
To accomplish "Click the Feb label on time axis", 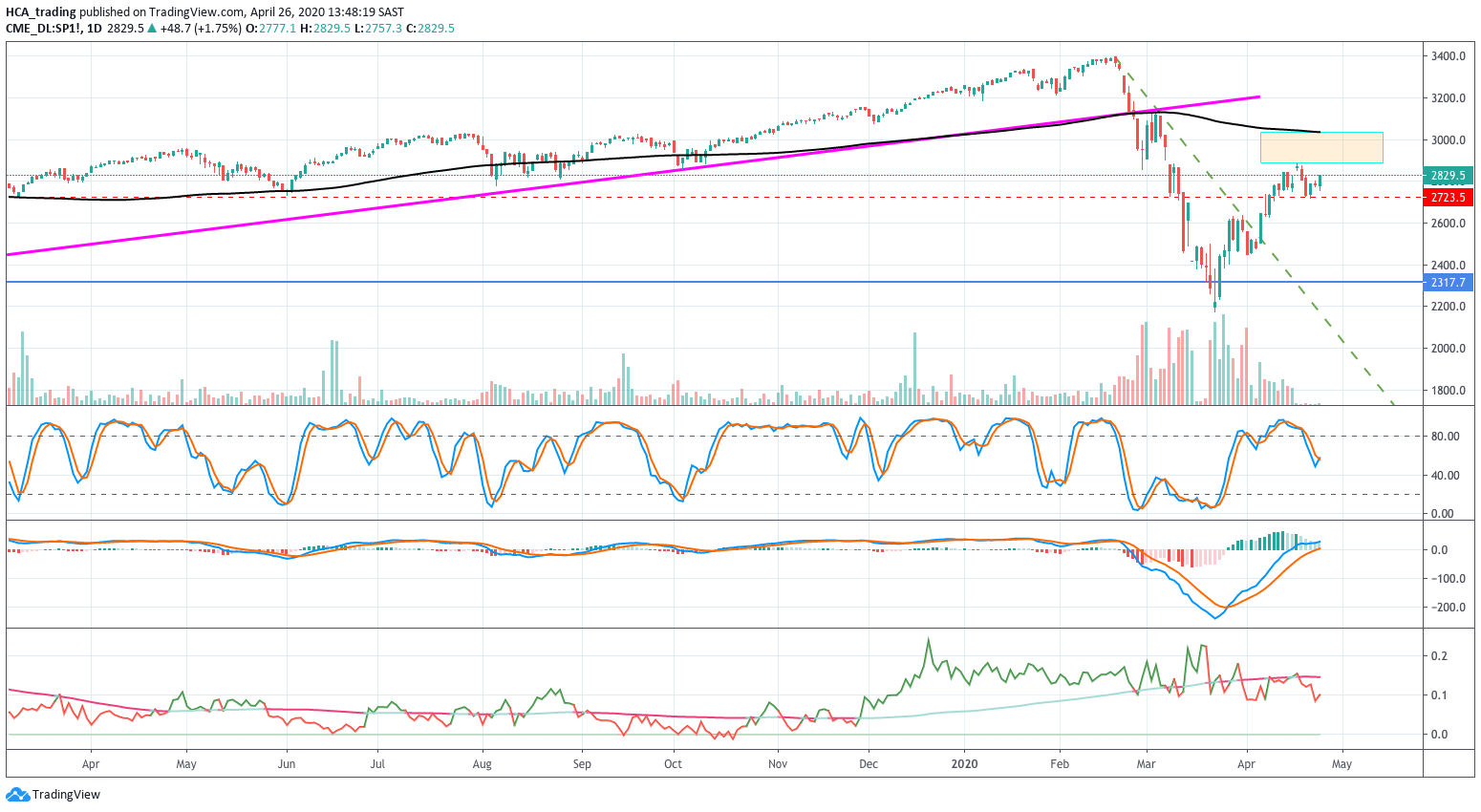I will point(1059,764).
